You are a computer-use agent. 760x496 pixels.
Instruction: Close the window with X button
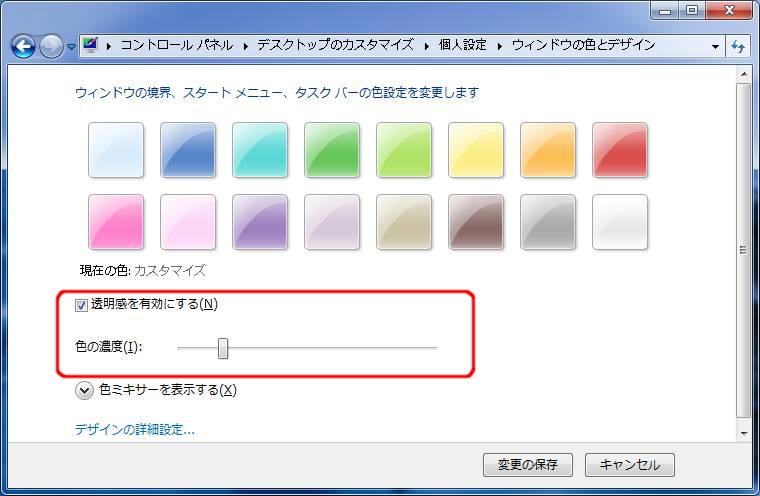click(729, 10)
